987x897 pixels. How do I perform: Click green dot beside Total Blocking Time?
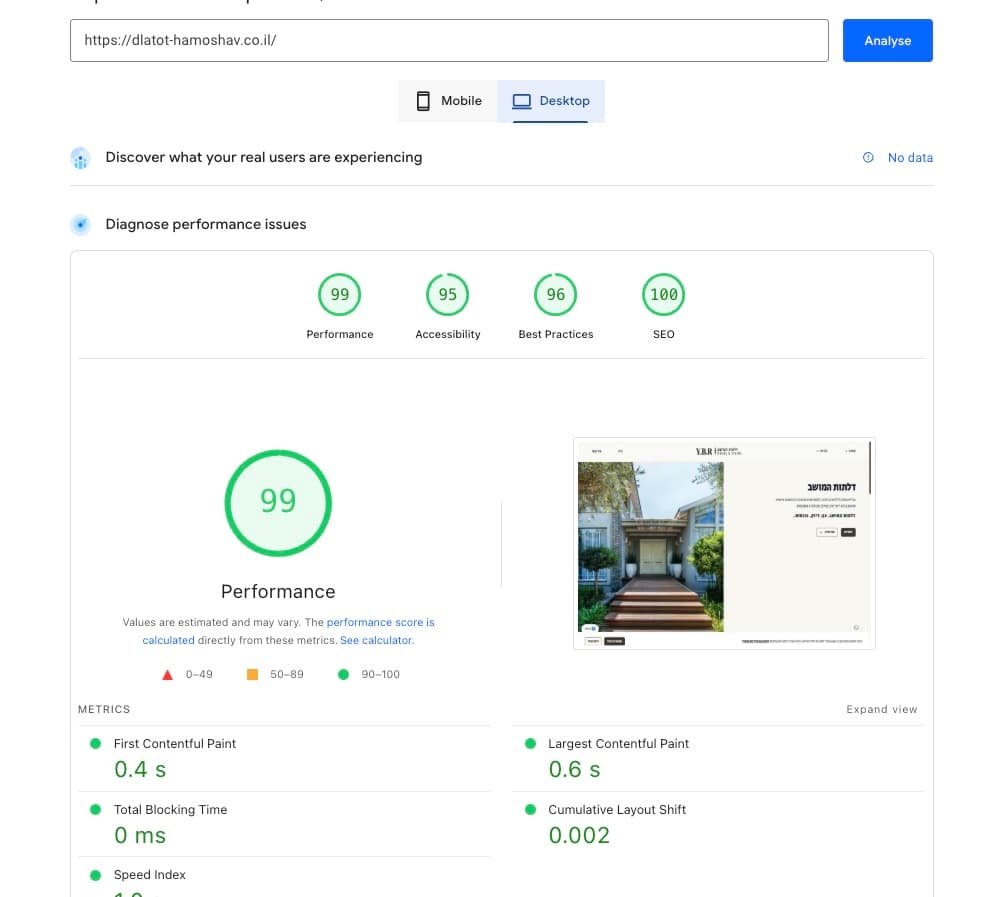click(x=95, y=810)
